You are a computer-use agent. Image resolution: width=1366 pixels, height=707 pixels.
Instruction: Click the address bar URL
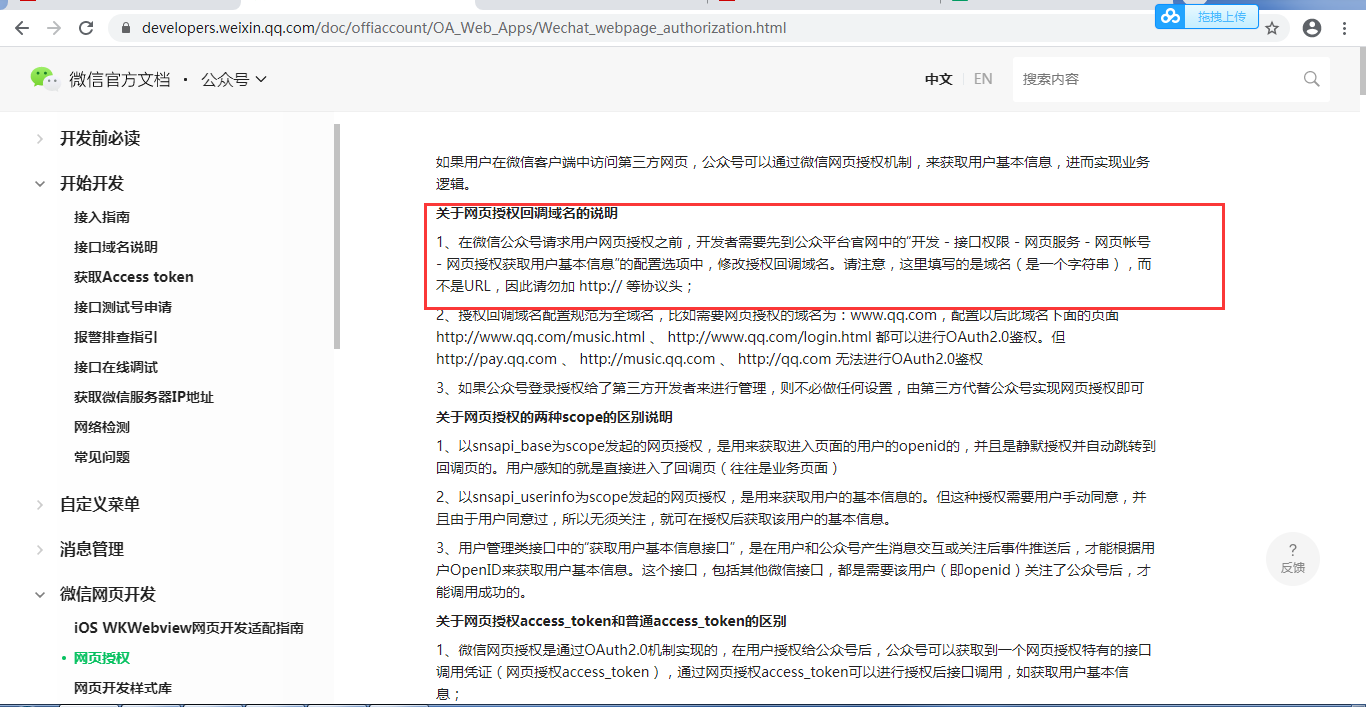click(464, 28)
